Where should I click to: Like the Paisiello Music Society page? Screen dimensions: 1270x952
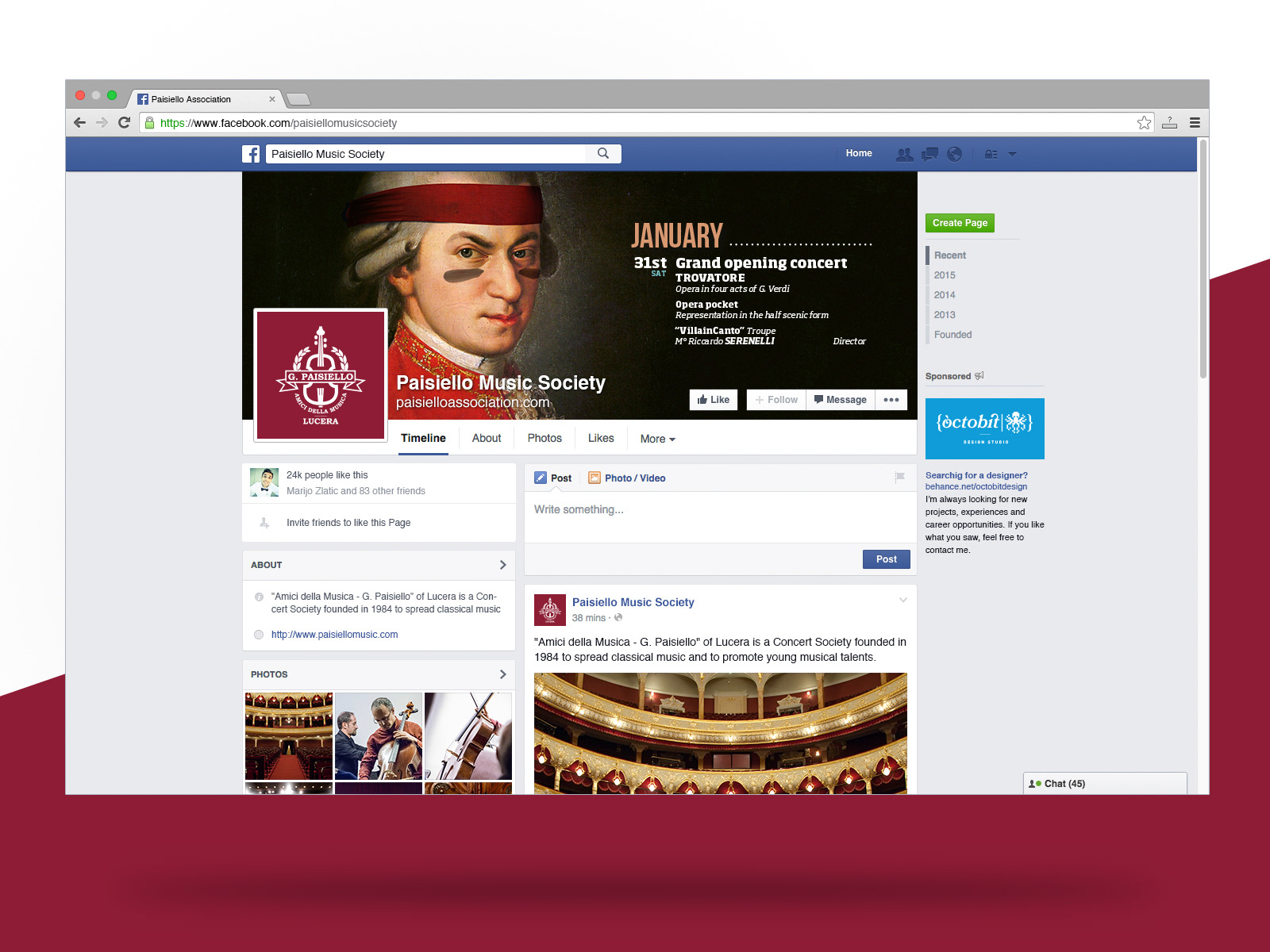[714, 400]
